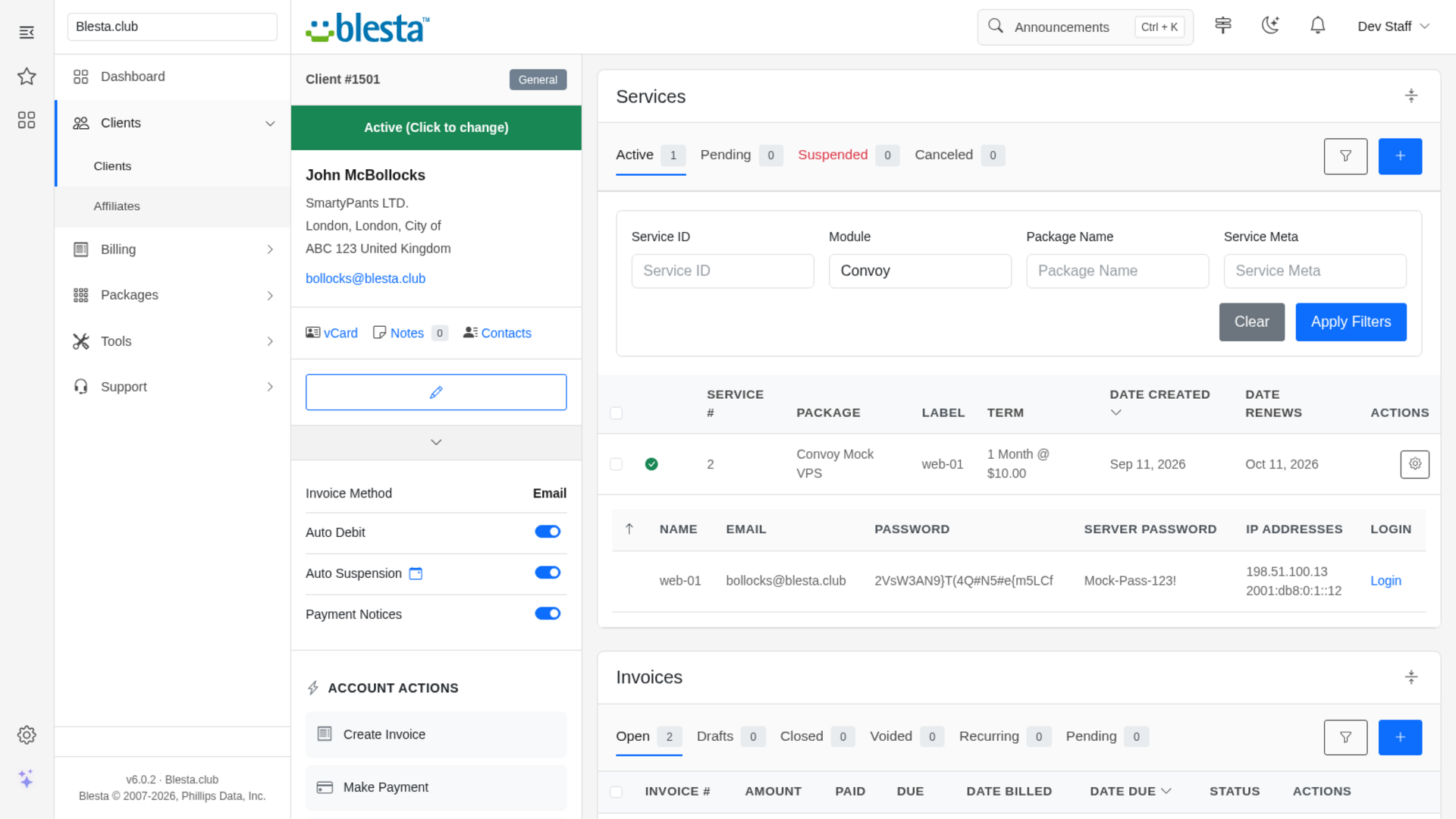Open Dev Staff user dropdown

1394,27
